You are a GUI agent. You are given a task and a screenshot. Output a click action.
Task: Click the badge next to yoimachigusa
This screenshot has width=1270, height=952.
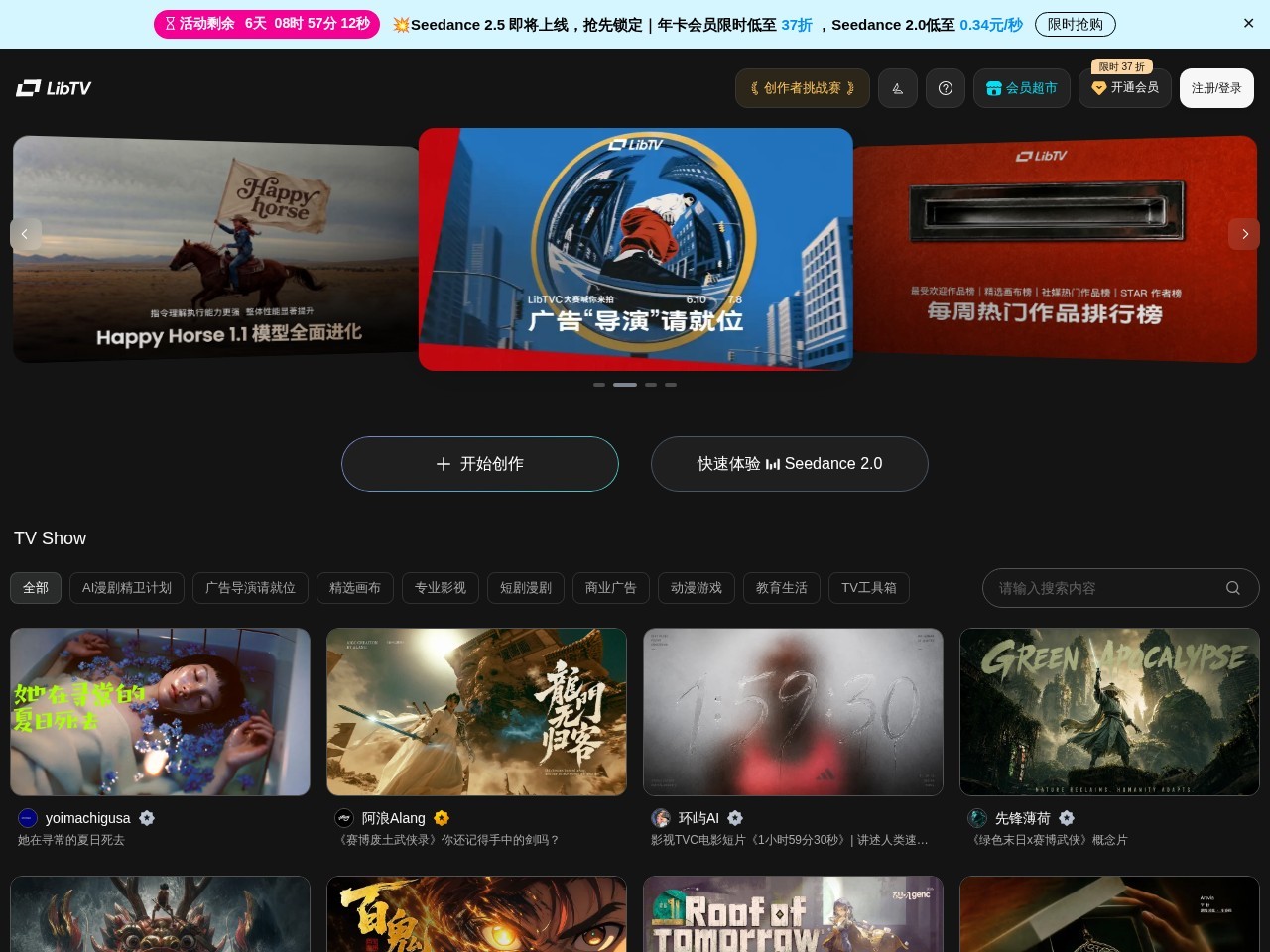point(147,818)
